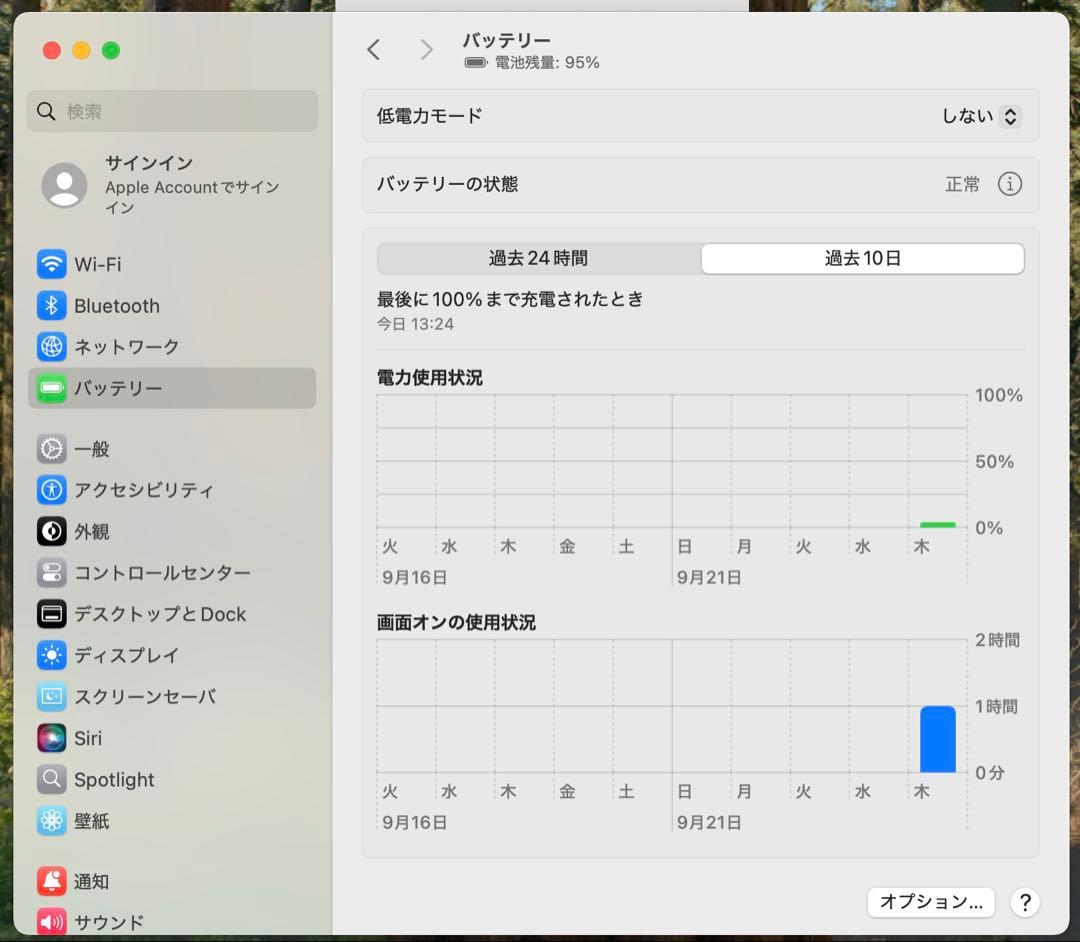
Task: Click the green energy usage bar for 木
Action: [937, 522]
